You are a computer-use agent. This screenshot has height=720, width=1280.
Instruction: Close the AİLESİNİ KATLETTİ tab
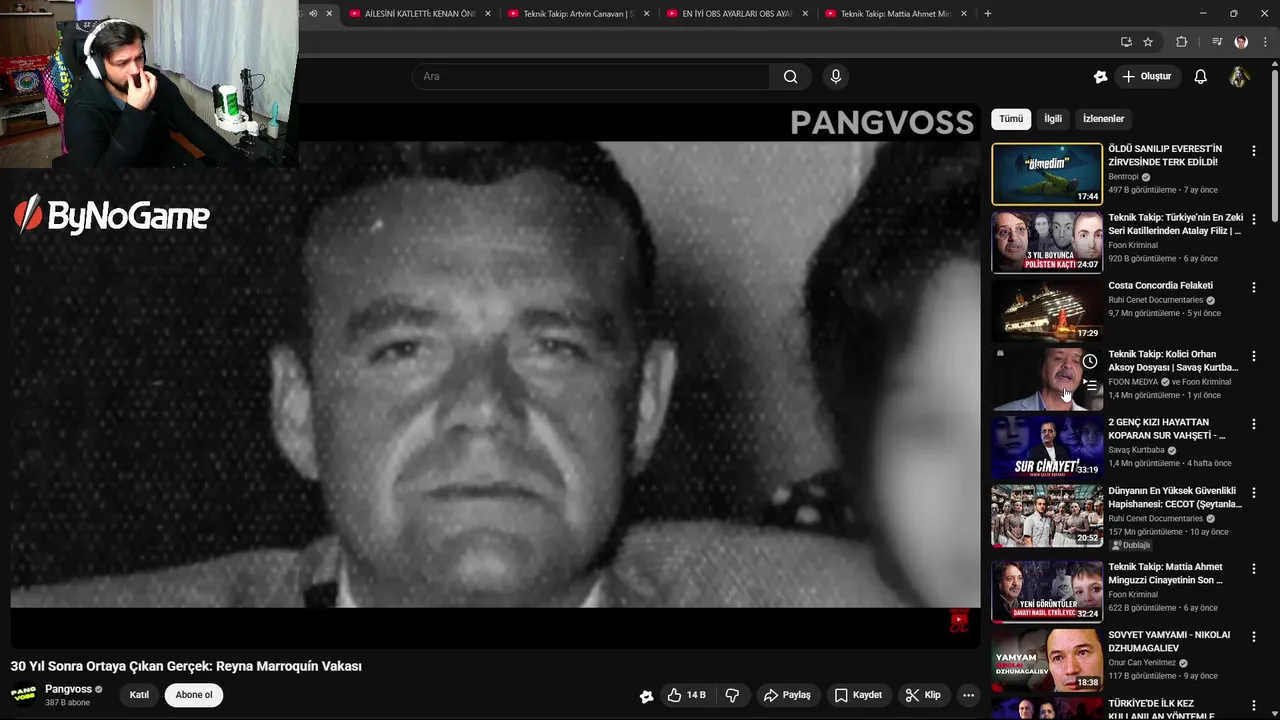pos(487,13)
